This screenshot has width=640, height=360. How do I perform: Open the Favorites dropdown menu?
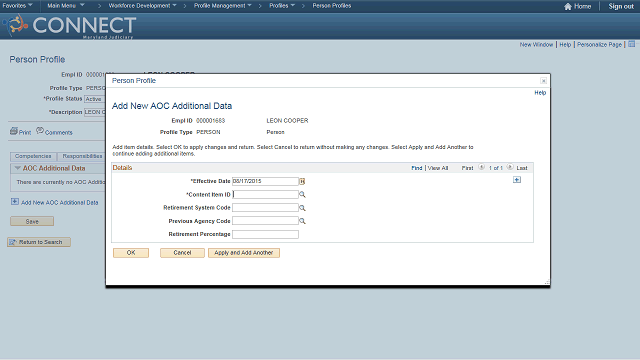[x=17, y=6]
